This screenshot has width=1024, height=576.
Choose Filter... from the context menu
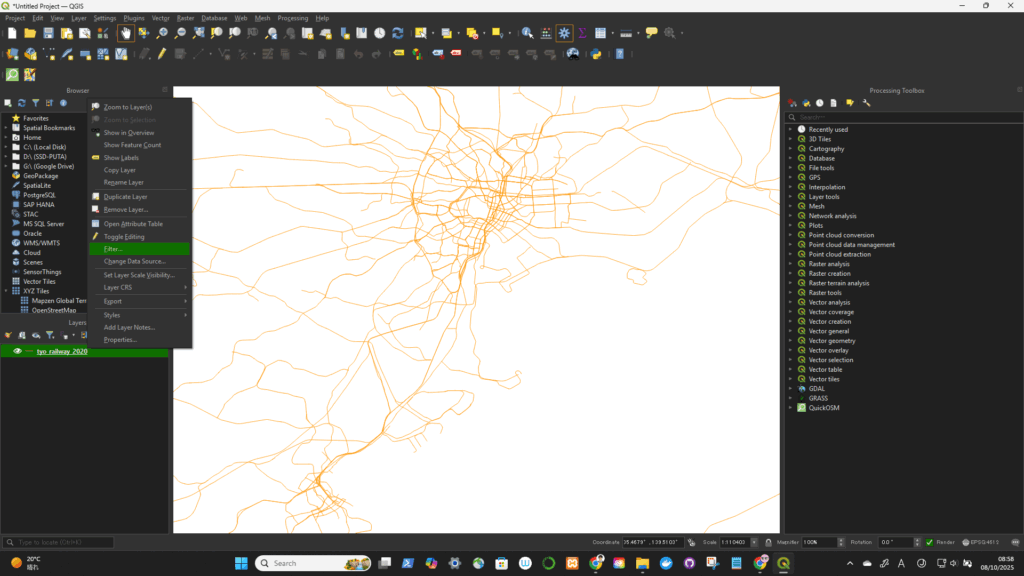click(113, 249)
